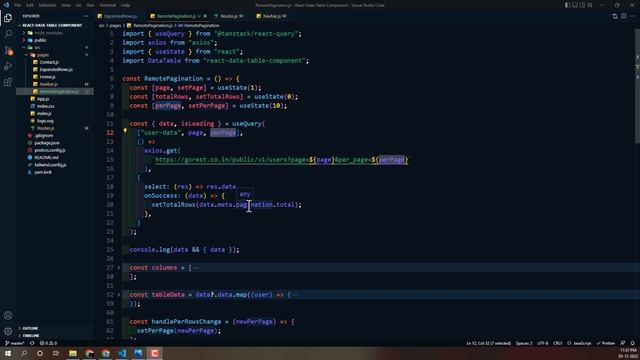Open index.css in the explorer
Image resolution: width=640 pixels, height=360 pixels.
point(45,106)
